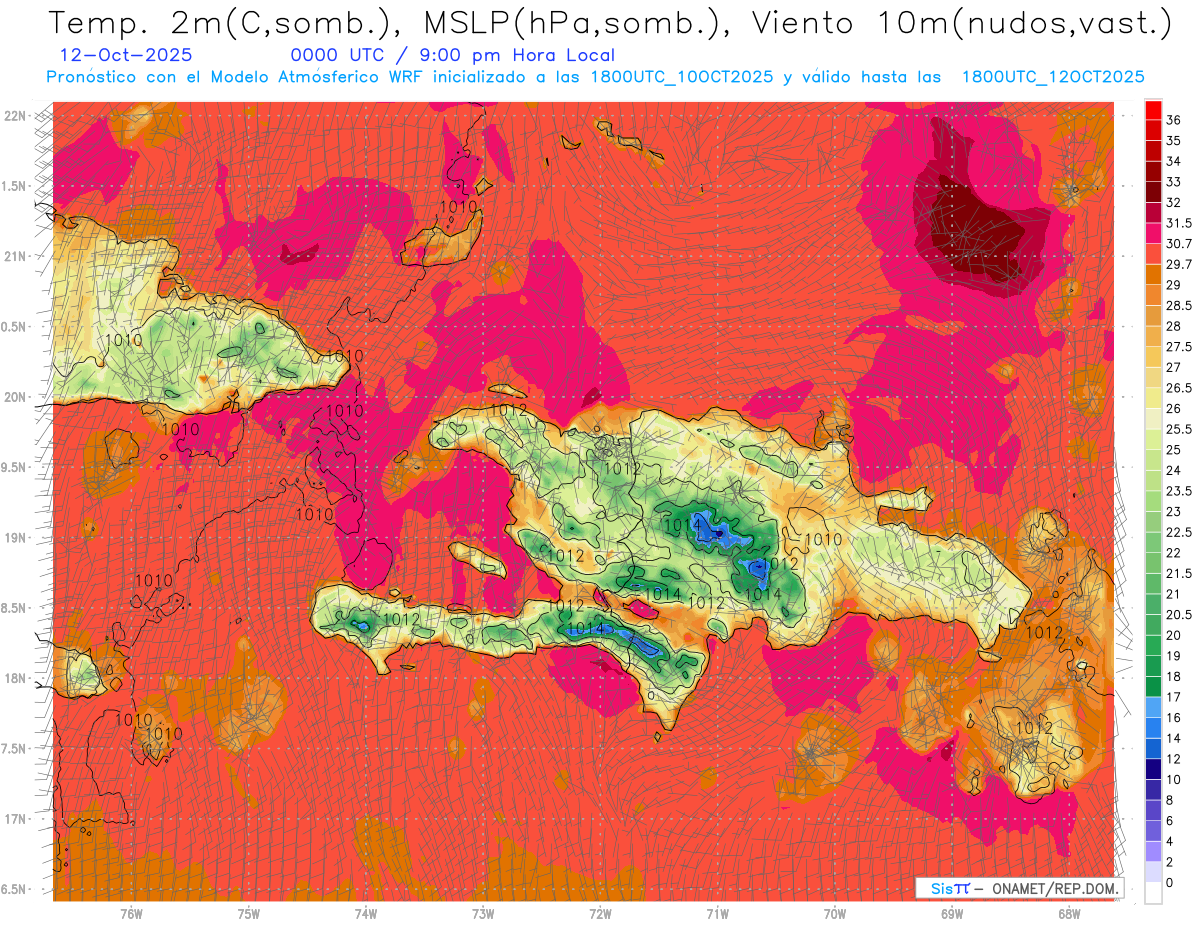Click the hot pink legend swatch between 30.7 and 31.5
Viewport: 1200px width, 927px height.
pyautogui.click(x=1153, y=234)
